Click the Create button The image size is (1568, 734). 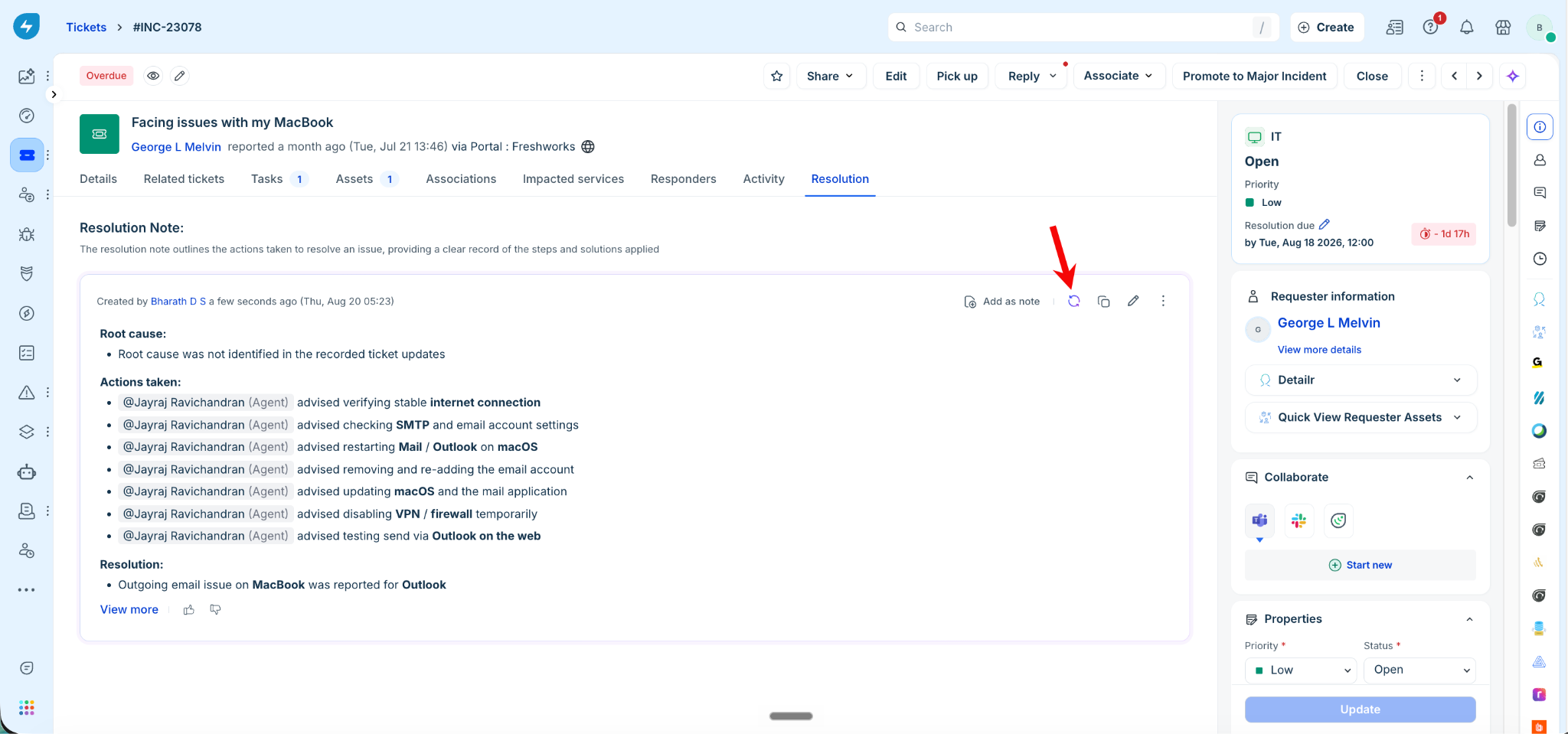tap(1327, 28)
